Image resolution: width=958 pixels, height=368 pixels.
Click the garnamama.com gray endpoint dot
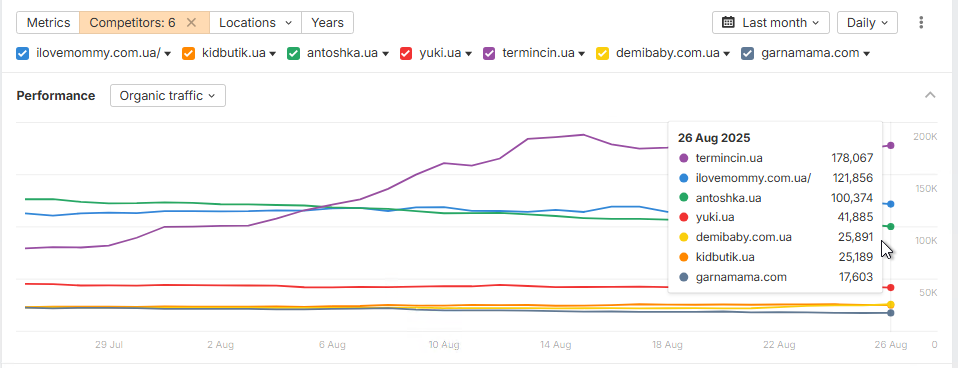891,313
